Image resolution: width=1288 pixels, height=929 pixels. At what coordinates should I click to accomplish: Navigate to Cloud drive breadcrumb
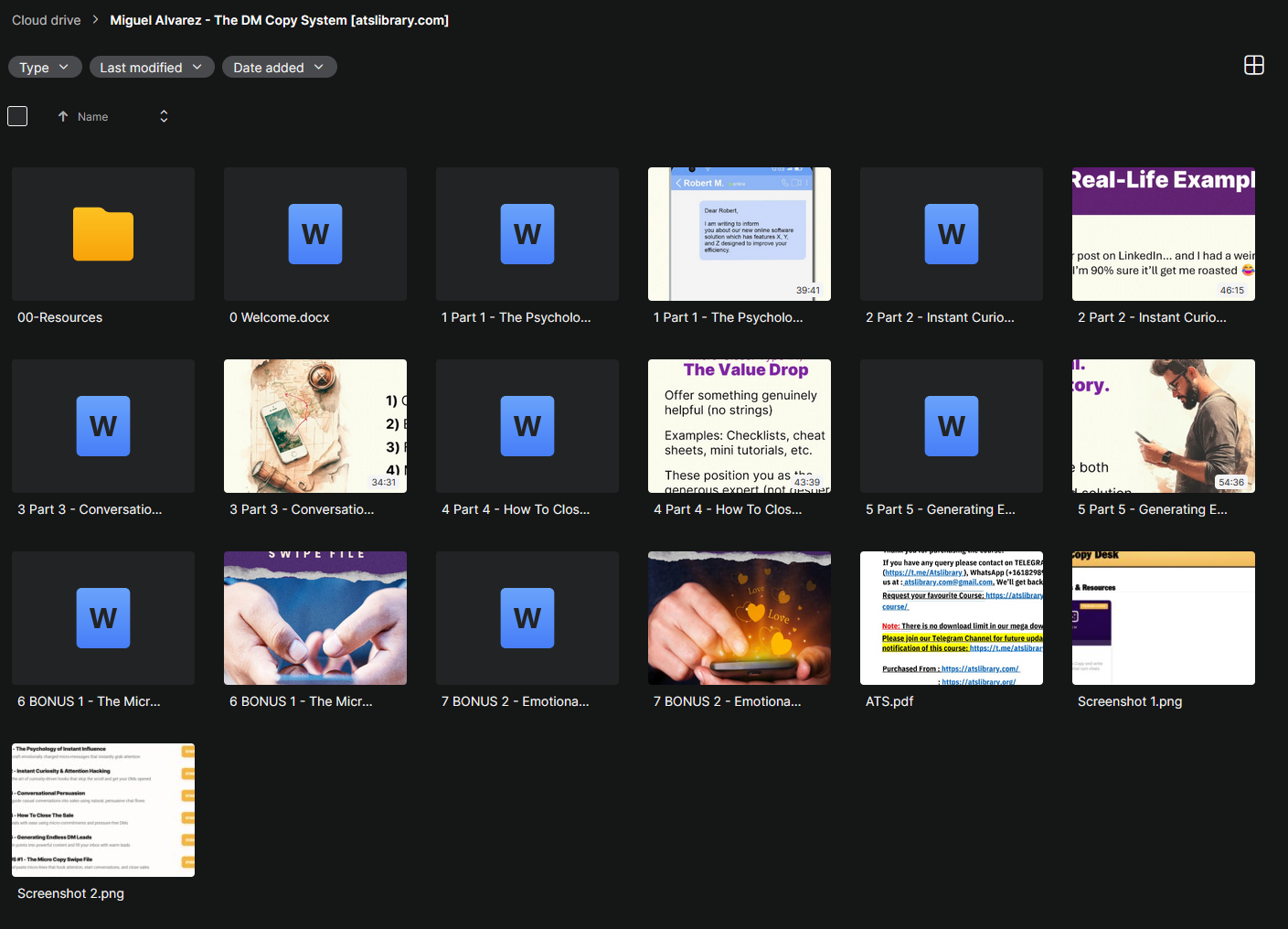point(47,20)
